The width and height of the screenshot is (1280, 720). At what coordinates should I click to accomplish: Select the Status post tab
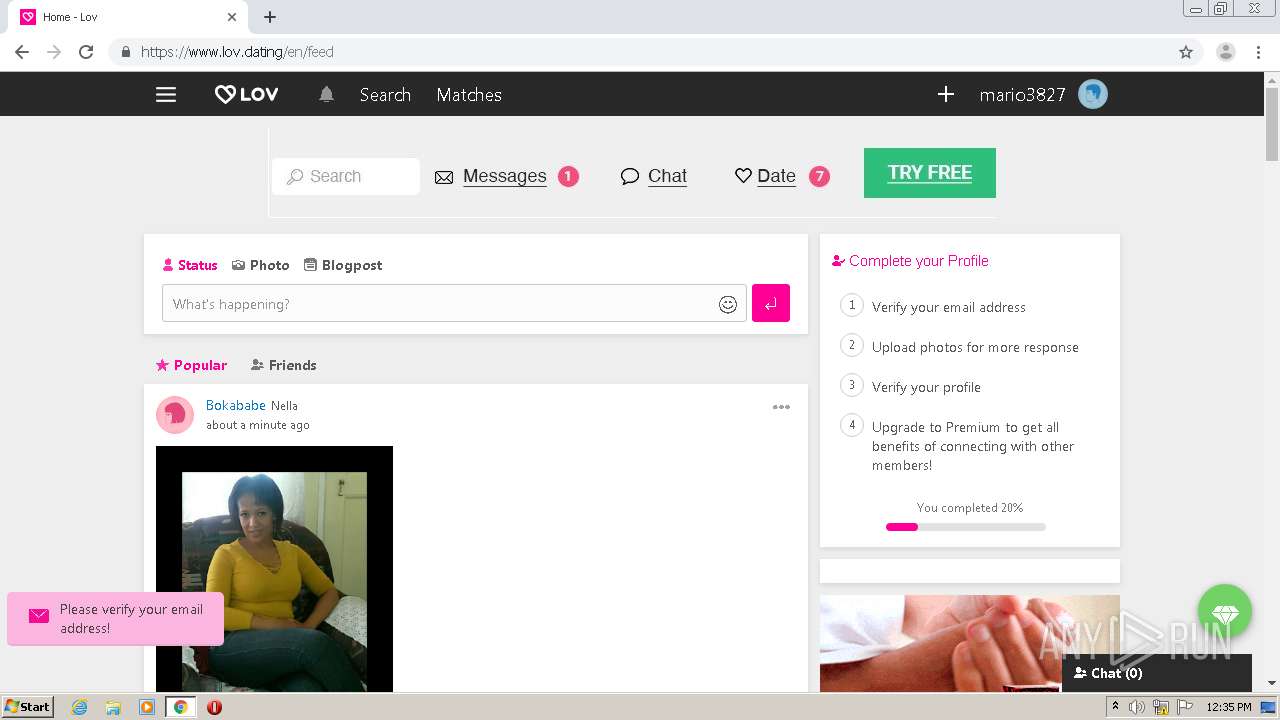click(x=190, y=265)
